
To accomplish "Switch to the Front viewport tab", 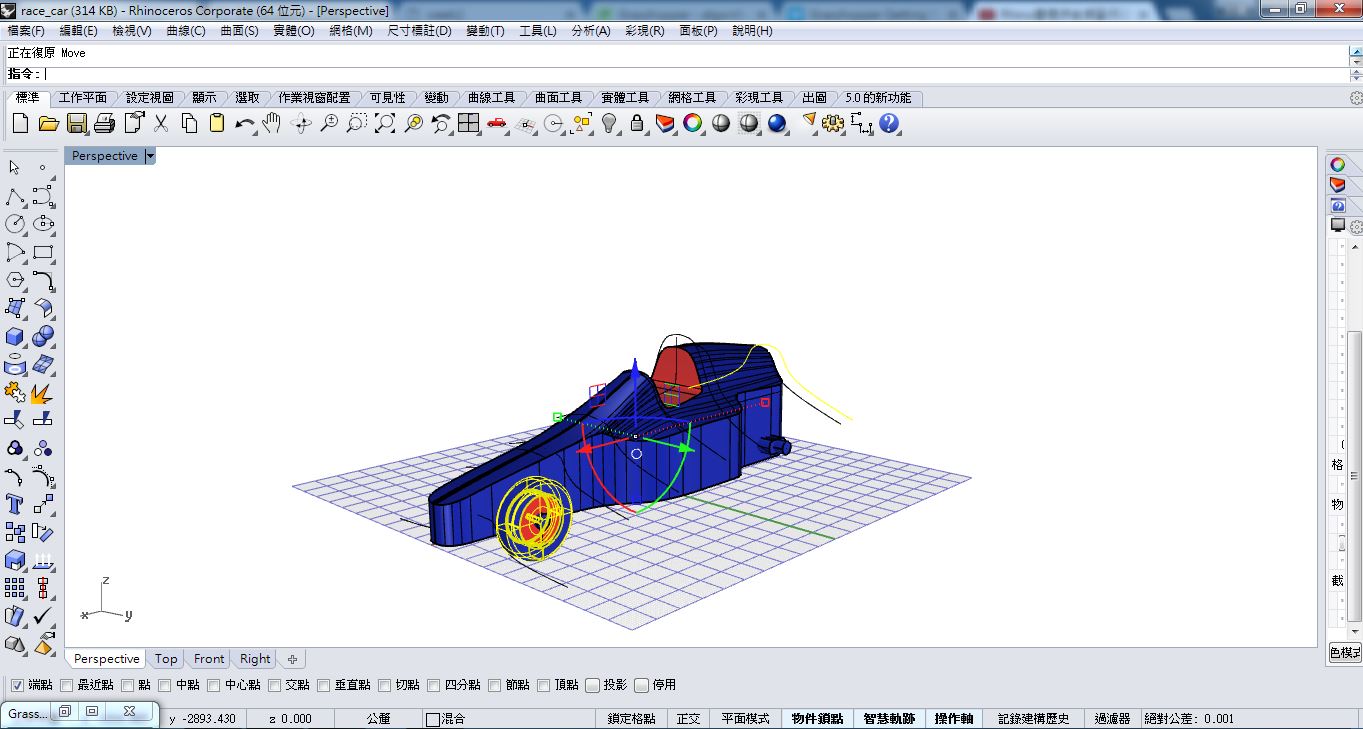I will [x=209, y=659].
